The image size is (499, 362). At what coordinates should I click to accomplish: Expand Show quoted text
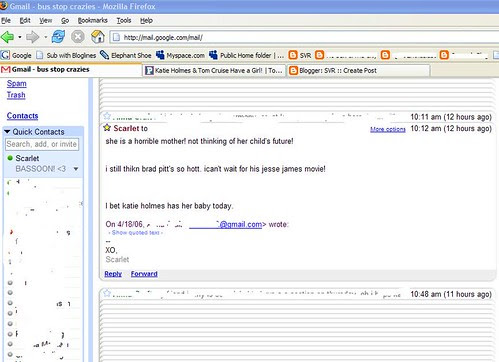tap(136, 233)
